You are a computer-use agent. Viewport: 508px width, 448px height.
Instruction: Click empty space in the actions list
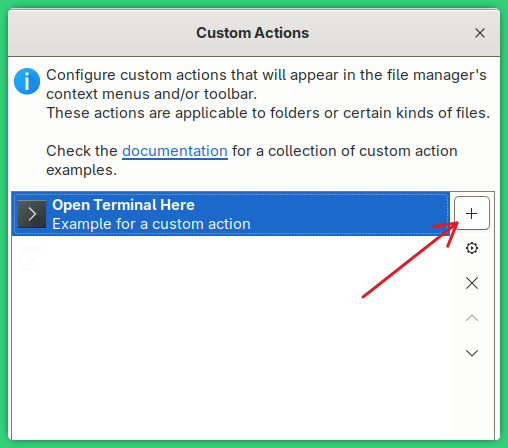click(x=231, y=337)
